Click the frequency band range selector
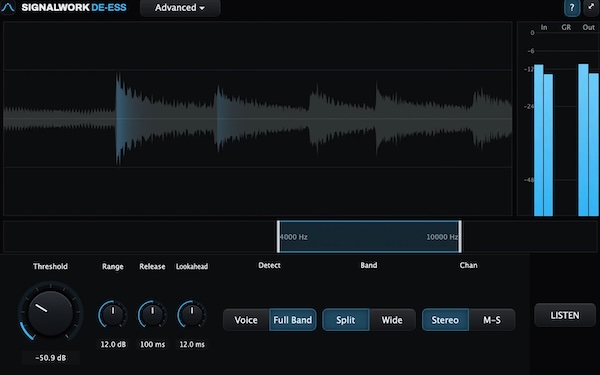Image resolution: width=600 pixels, height=375 pixels. [x=369, y=236]
